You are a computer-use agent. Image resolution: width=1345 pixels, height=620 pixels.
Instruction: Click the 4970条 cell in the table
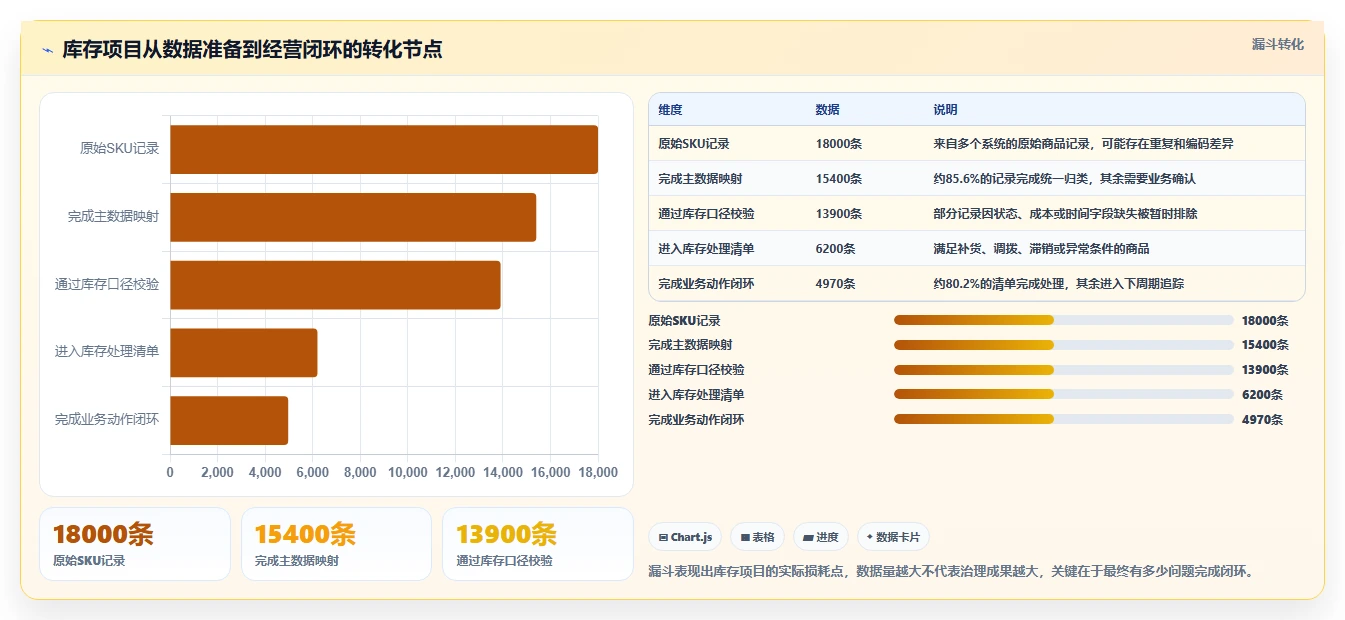pyautogui.click(x=836, y=284)
